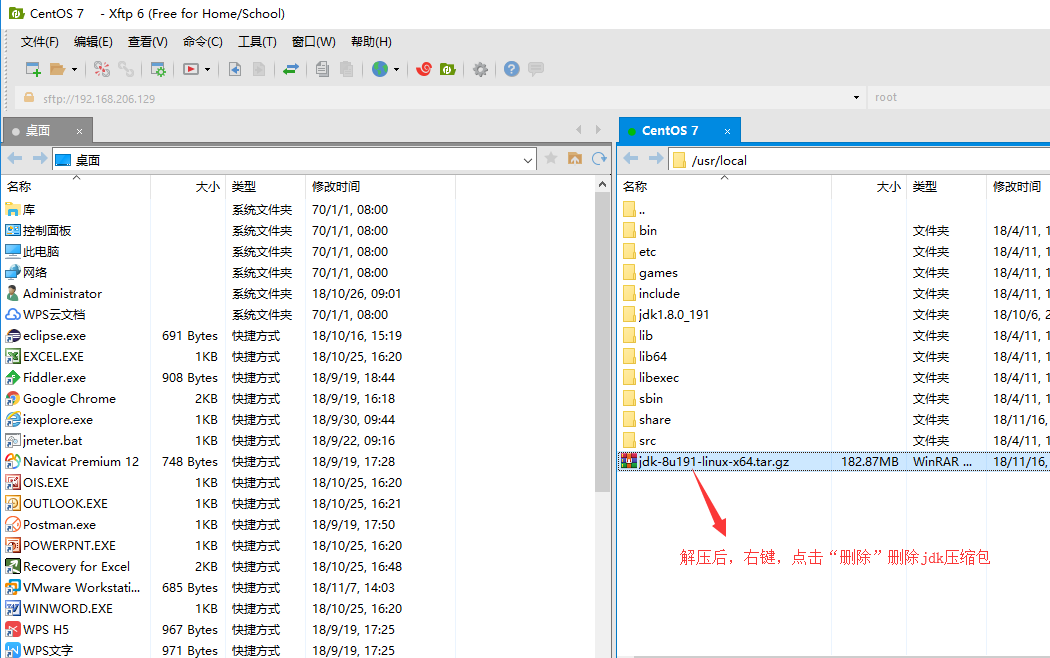The height and width of the screenshot is (658, 1050).
Task: Click the red play-screen toolbar icon
Action: [191, 69]
